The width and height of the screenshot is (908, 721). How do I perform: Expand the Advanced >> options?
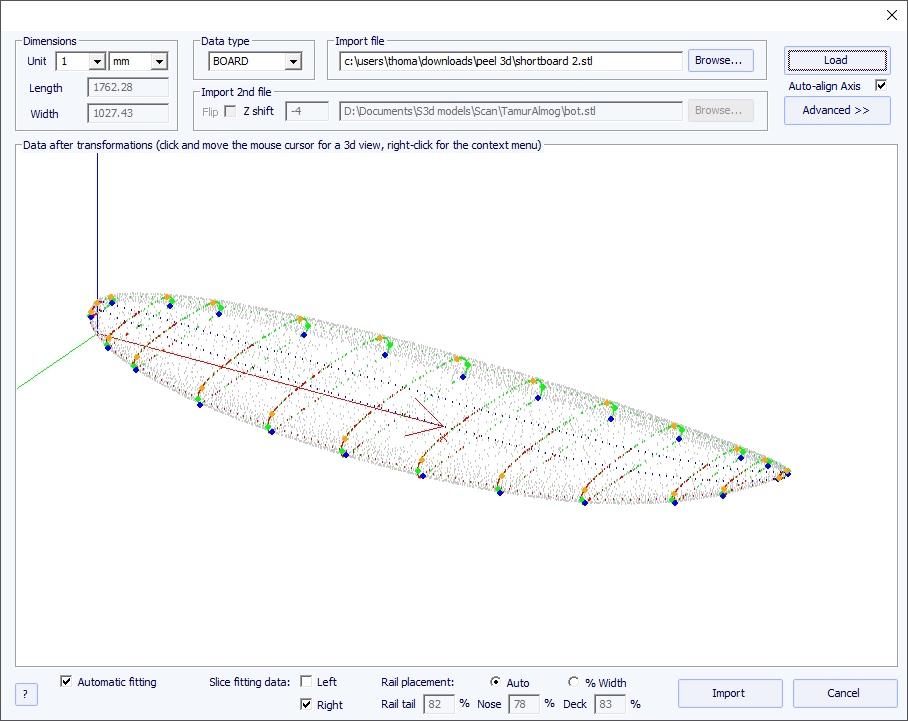click(x=836, y=110)
